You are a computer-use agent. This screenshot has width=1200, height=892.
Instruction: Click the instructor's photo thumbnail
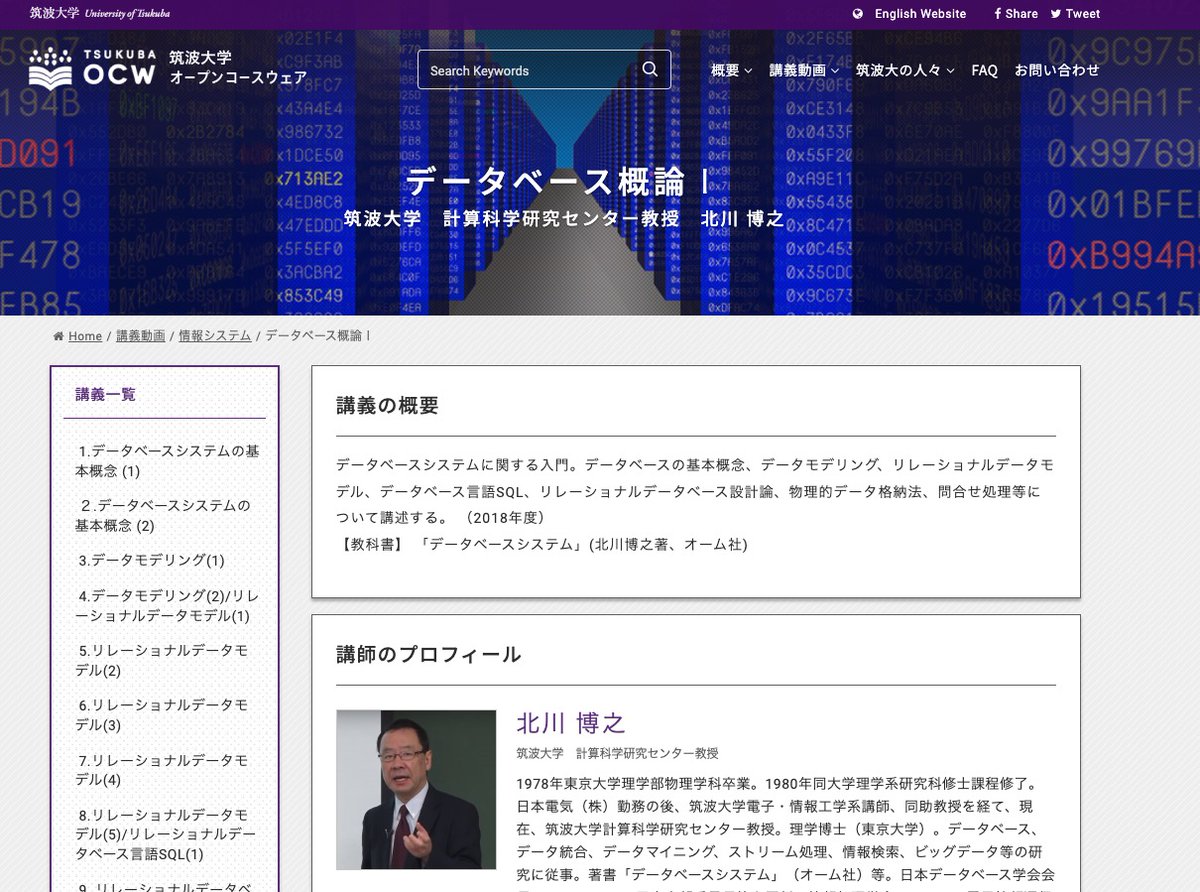pos(416,790)
